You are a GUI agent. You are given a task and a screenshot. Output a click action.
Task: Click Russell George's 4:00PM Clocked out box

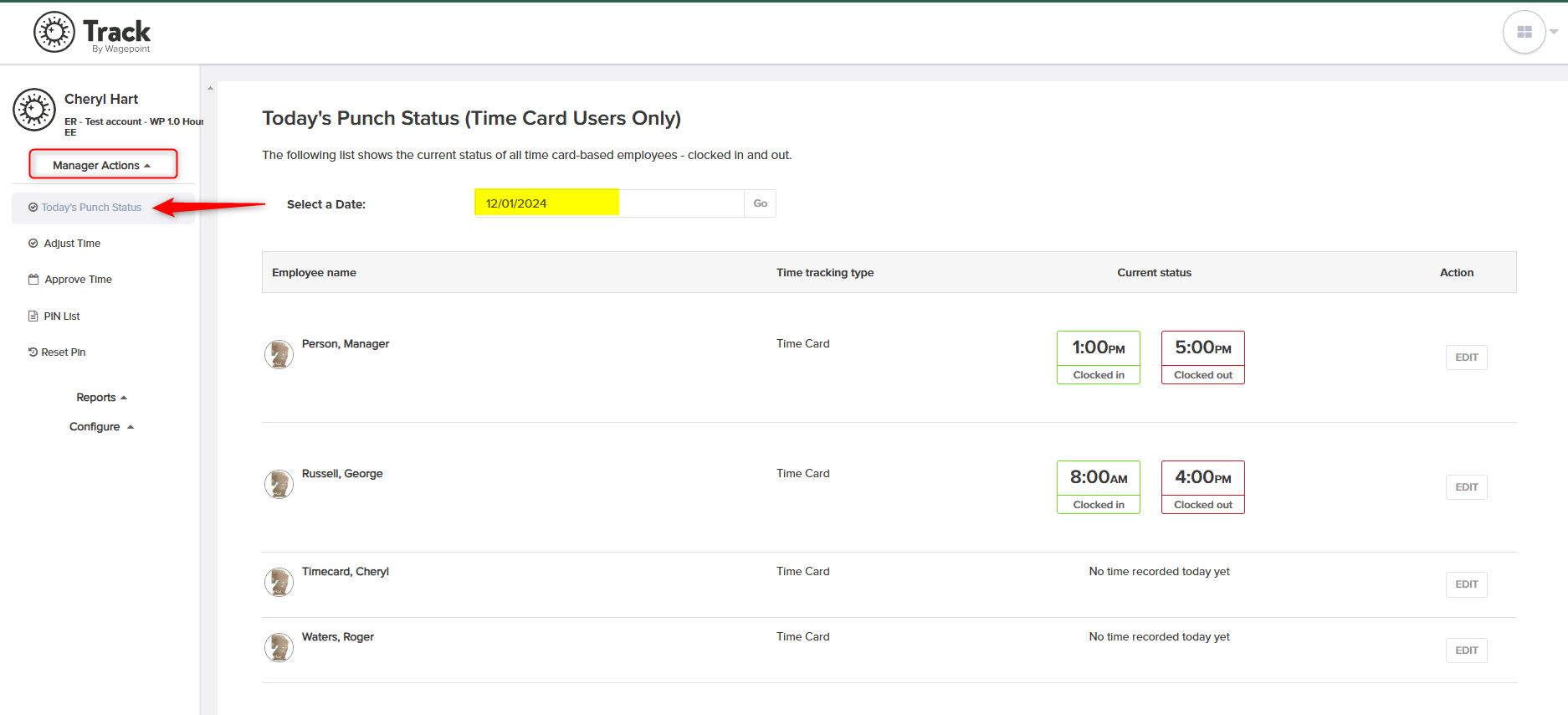[x=1202, y=487]
